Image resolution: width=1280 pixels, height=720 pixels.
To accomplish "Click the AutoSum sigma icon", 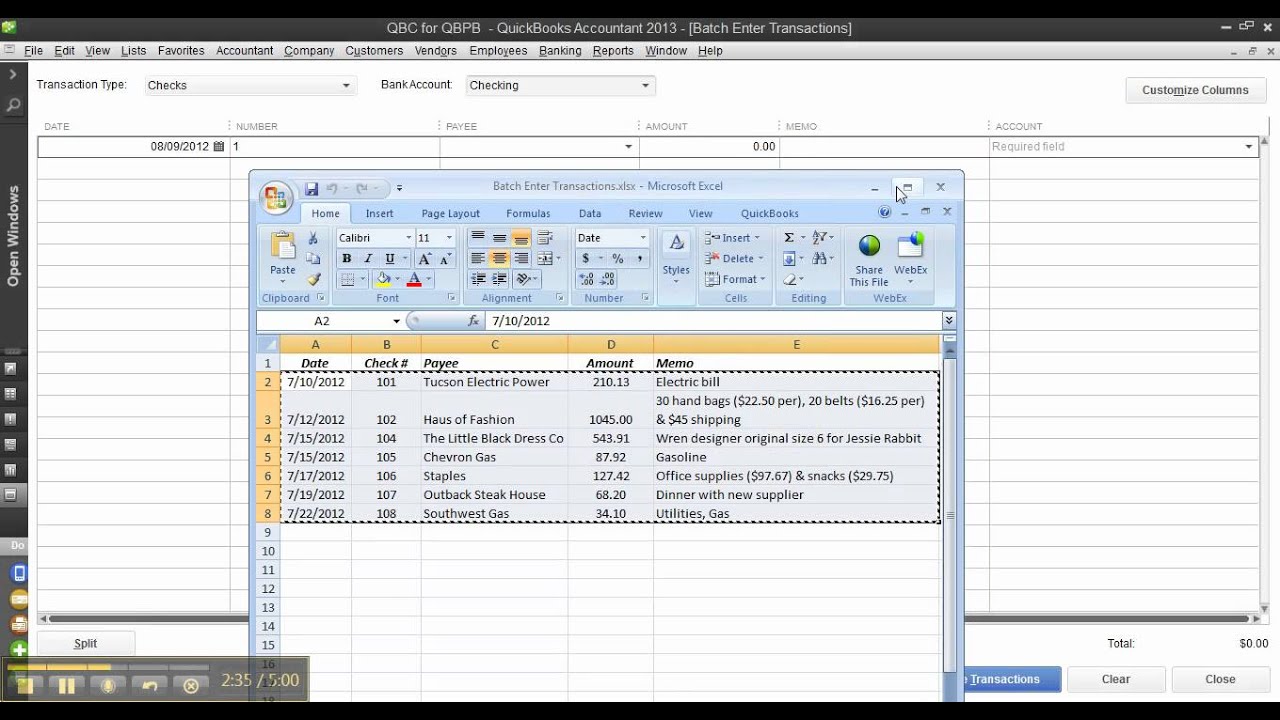I will pos(789,238).
